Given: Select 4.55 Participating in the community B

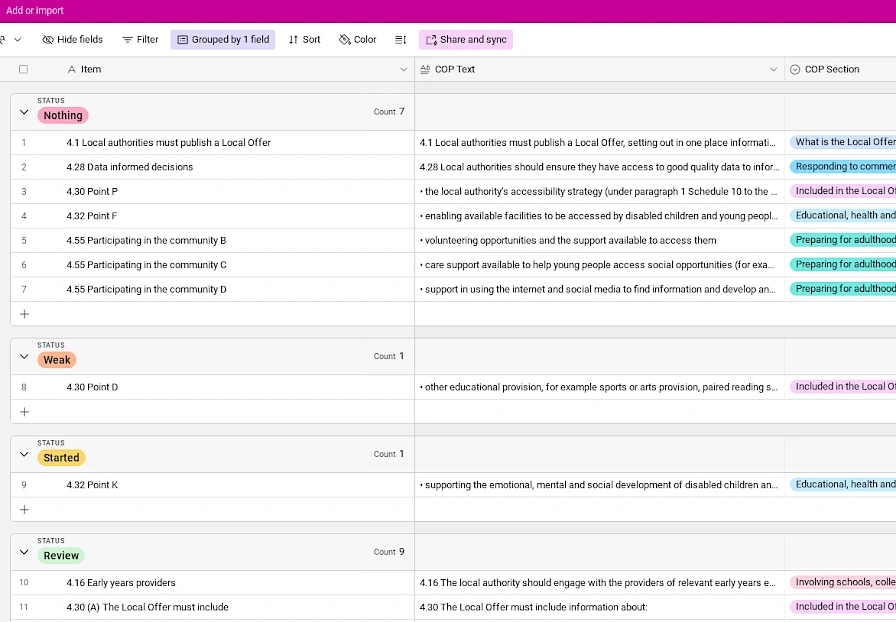Looking at the screenshot, I should point(146,241).
